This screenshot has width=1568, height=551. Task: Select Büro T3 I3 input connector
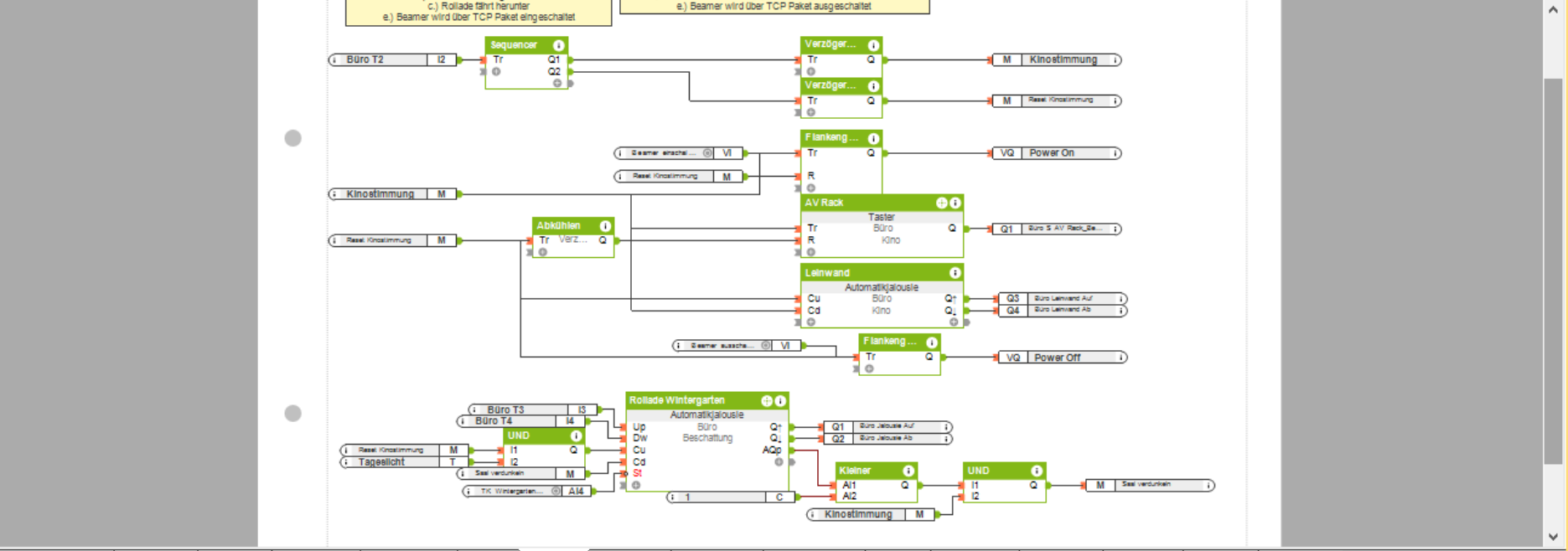point(533,410)
